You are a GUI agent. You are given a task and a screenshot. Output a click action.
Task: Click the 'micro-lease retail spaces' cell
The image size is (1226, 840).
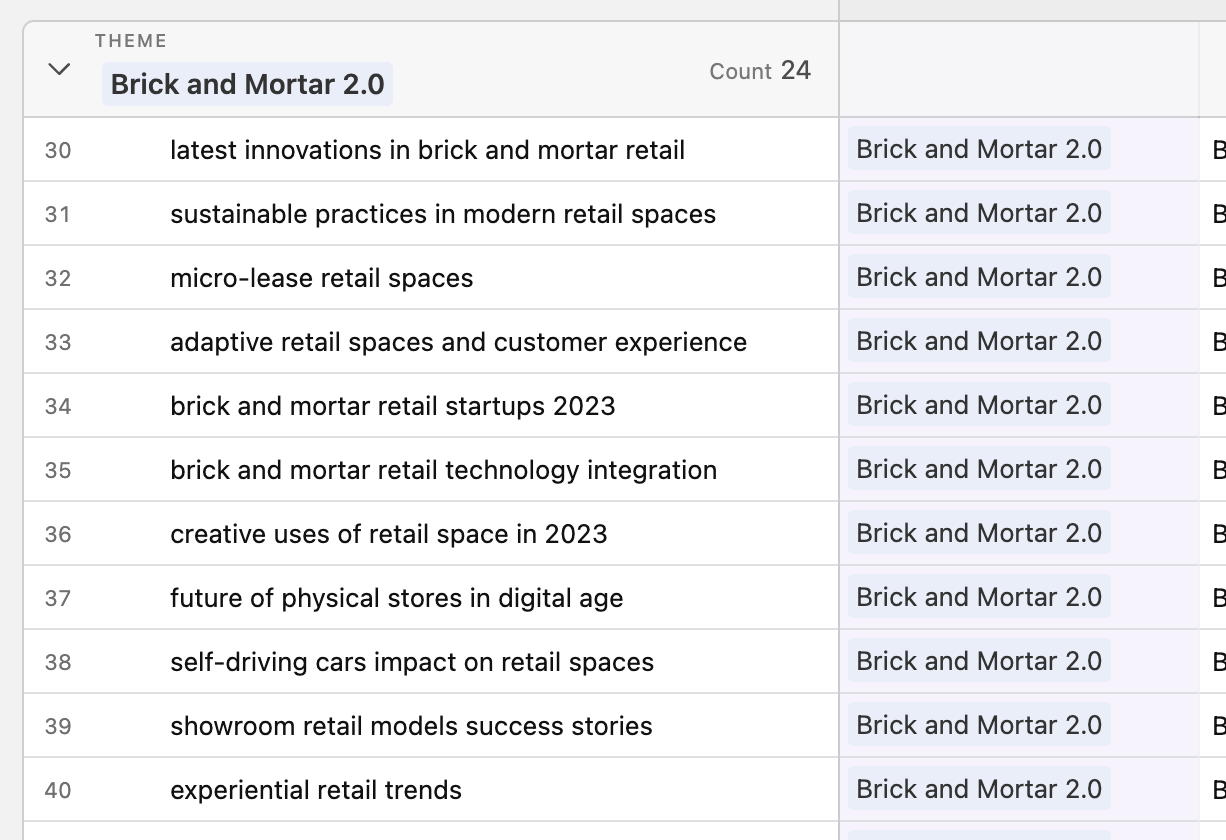tap(321, 278)
